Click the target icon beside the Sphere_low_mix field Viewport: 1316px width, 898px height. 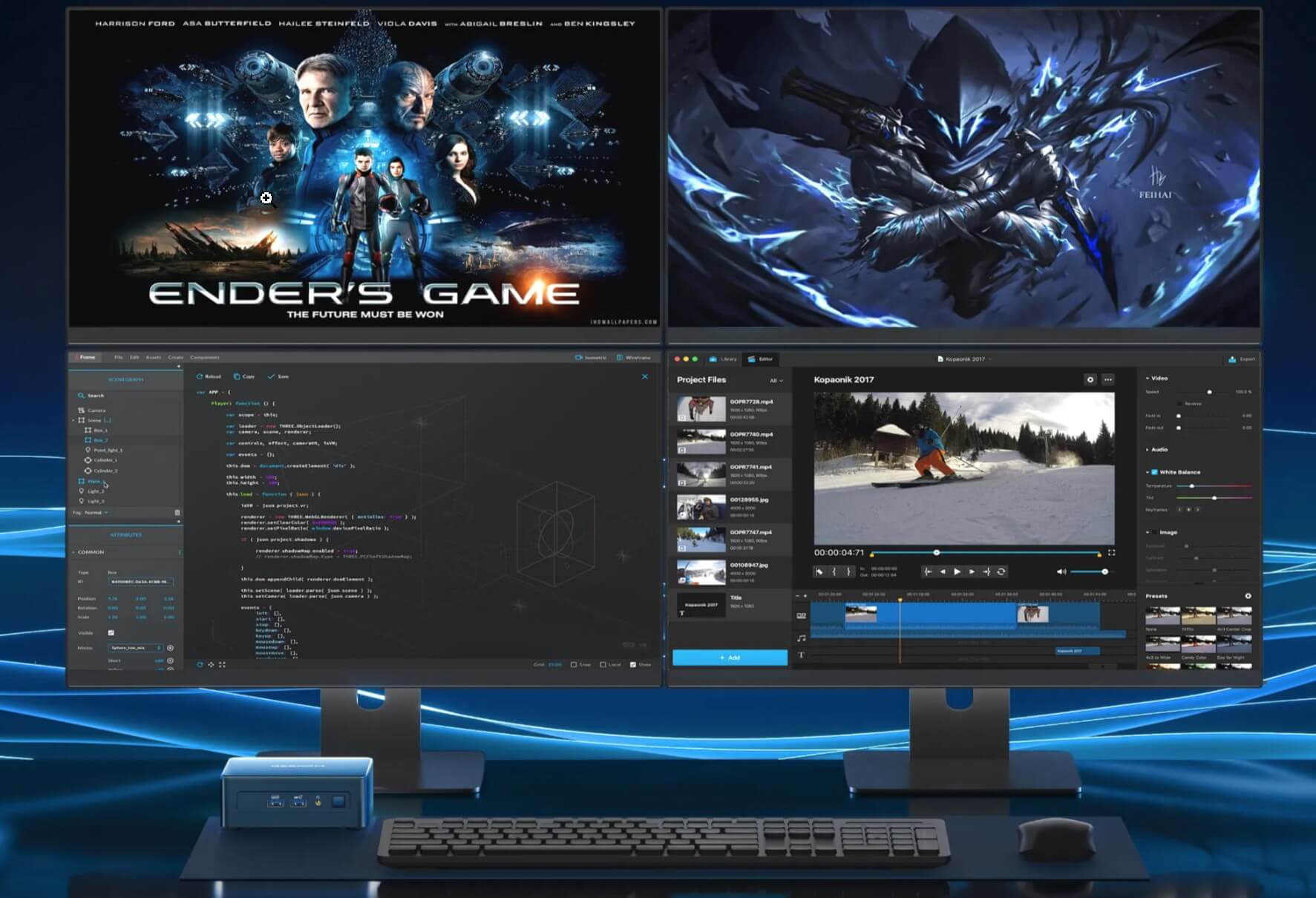pos(170,648)
